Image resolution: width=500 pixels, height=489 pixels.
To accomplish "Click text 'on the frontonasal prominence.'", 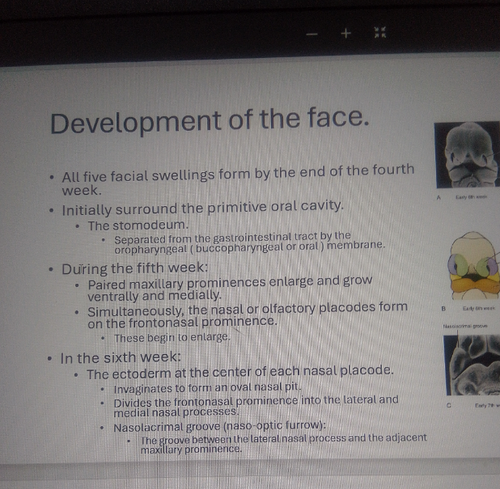I will point(182,322).
